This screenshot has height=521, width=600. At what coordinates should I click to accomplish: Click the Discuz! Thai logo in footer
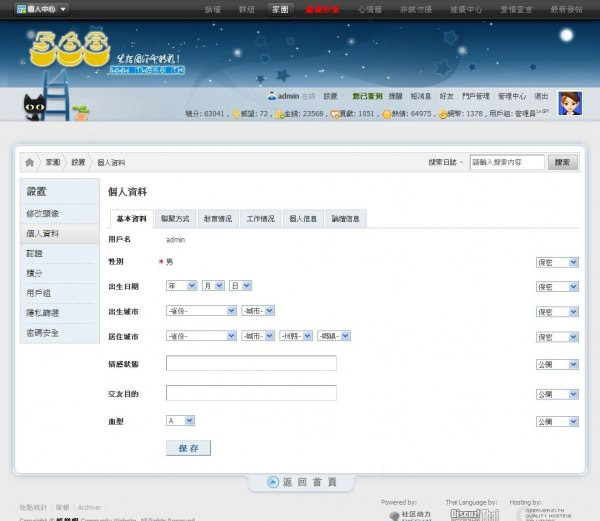click(x=474, y=514)
